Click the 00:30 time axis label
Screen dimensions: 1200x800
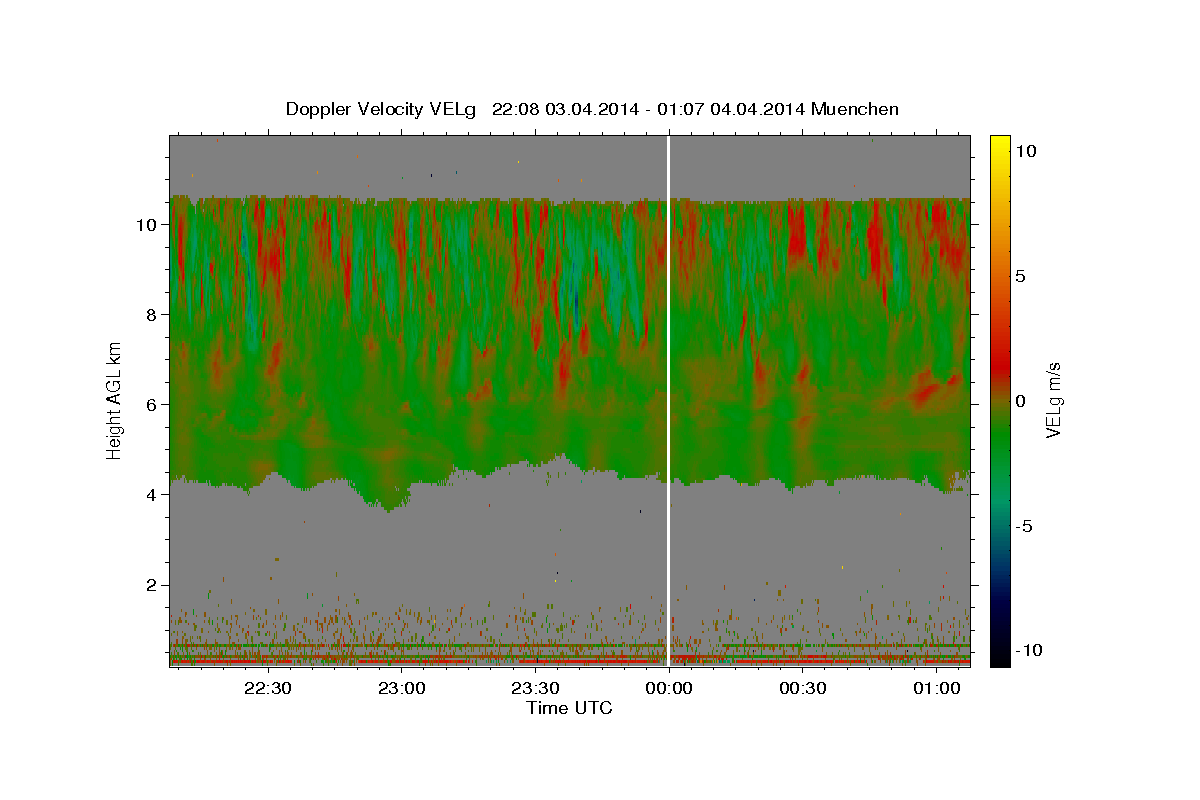[802, 688]
